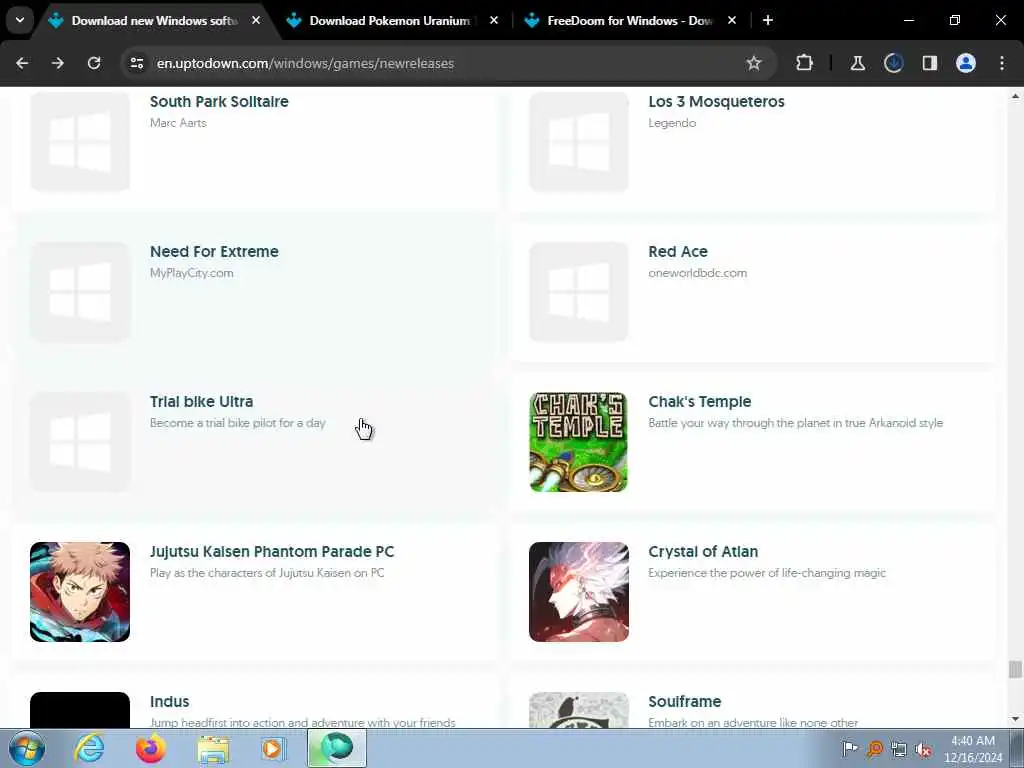The height and width of the screenshot is (768, 1024).
Task: Open South Park Solitaire game link
Action: [x=219, y=102]
